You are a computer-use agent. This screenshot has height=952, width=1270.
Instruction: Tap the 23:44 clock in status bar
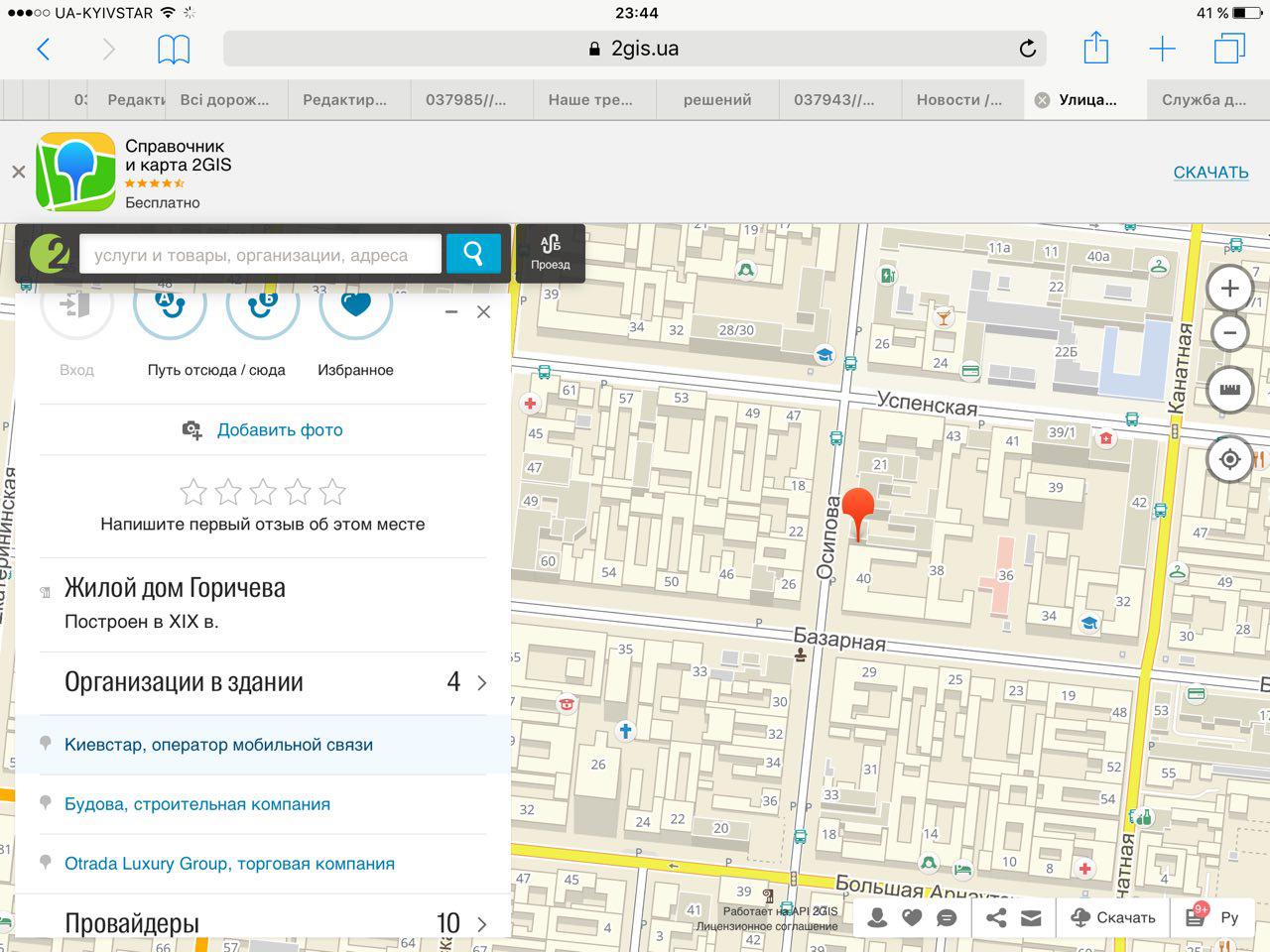point(636,13)
